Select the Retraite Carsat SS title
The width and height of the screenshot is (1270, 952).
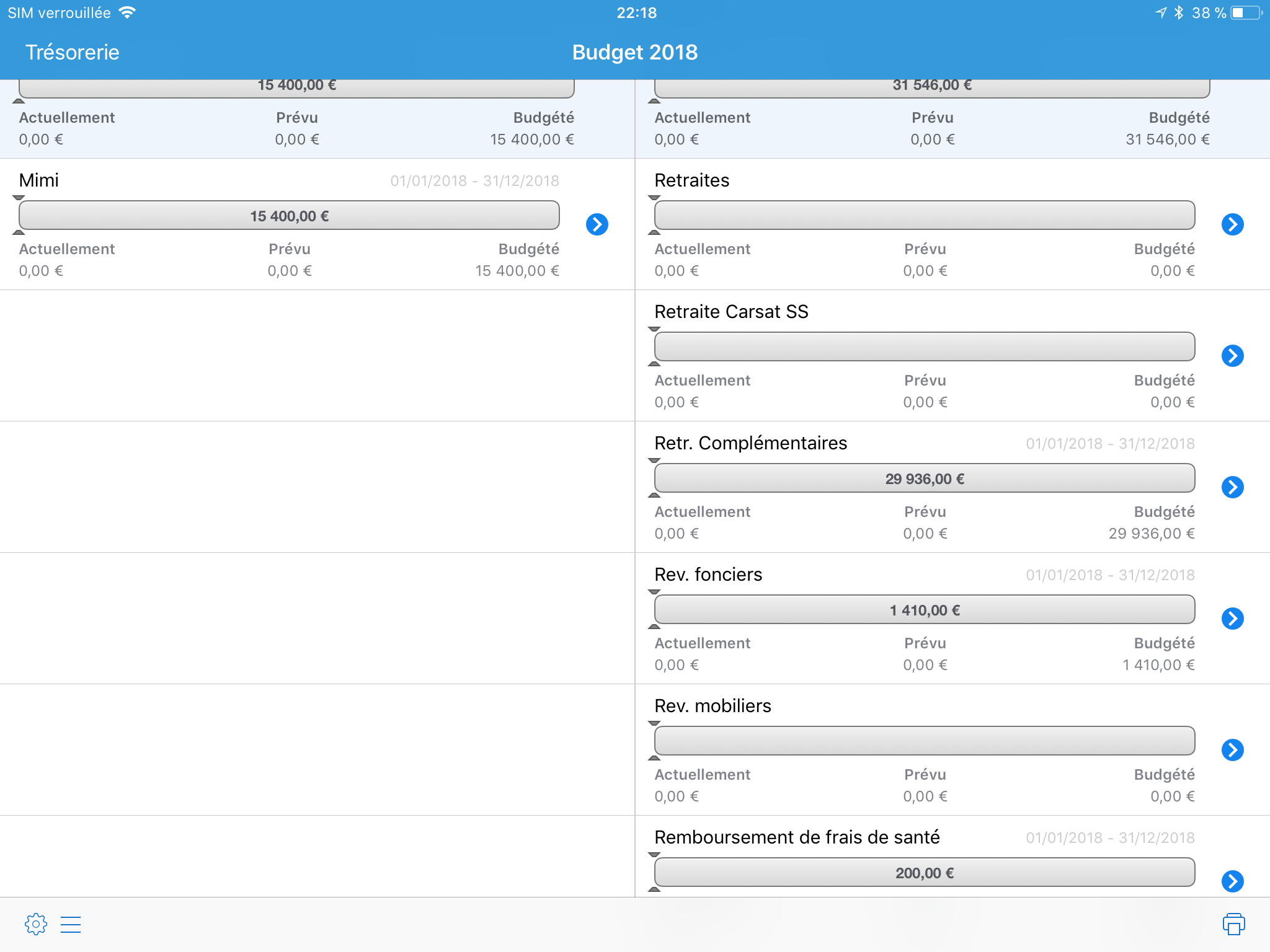point(731,312)
